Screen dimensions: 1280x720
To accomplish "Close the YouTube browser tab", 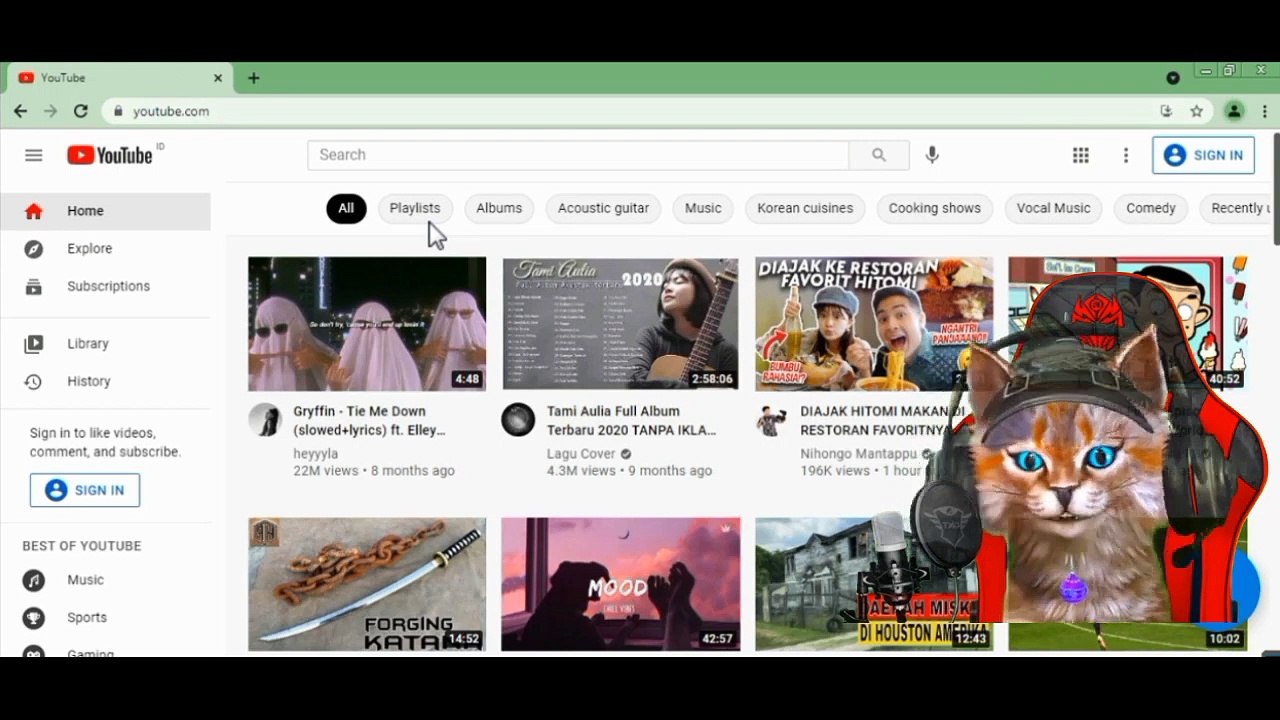I will point(218,78).
